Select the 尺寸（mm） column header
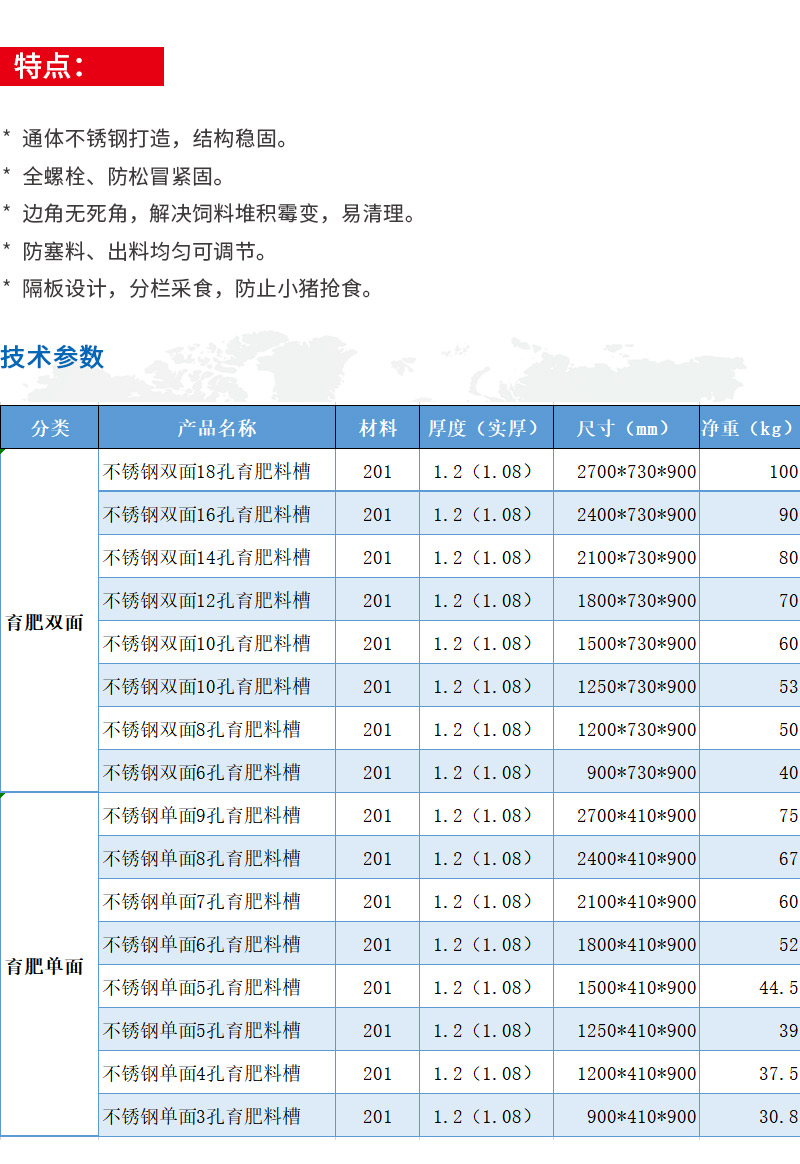 [625, 428]
